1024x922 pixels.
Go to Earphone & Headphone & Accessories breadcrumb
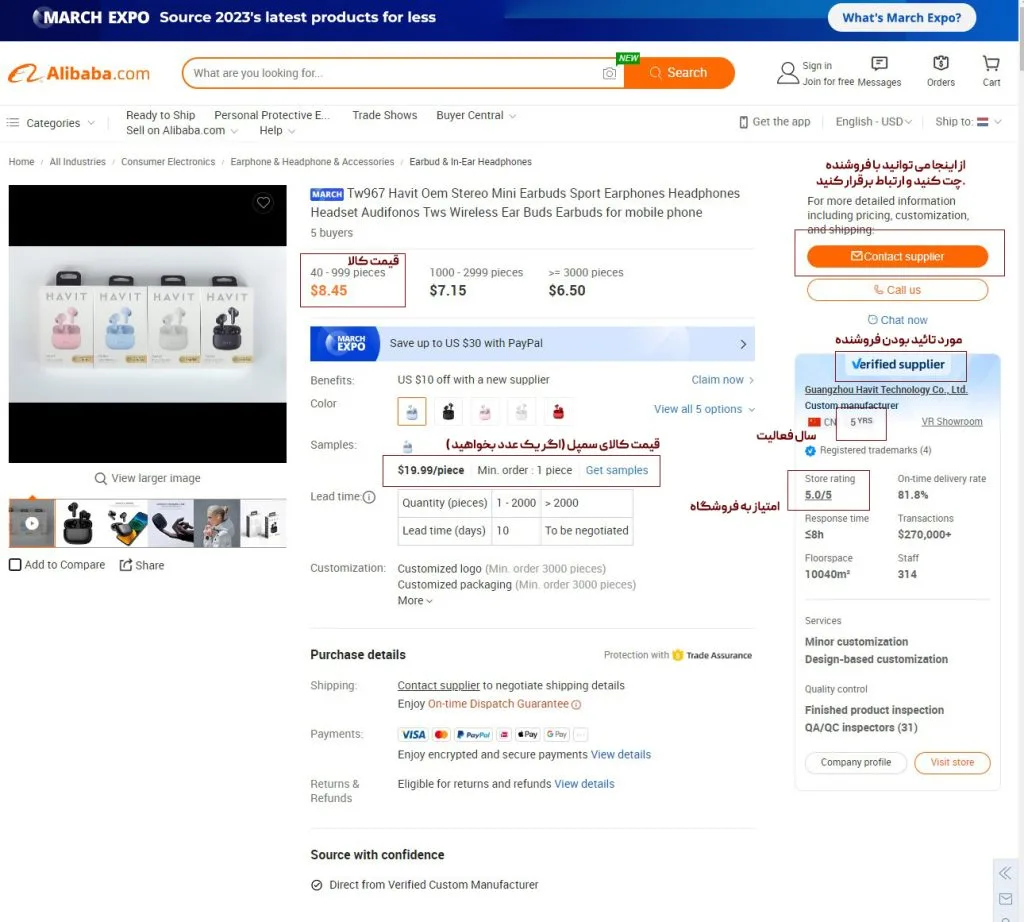coord(312,162)
